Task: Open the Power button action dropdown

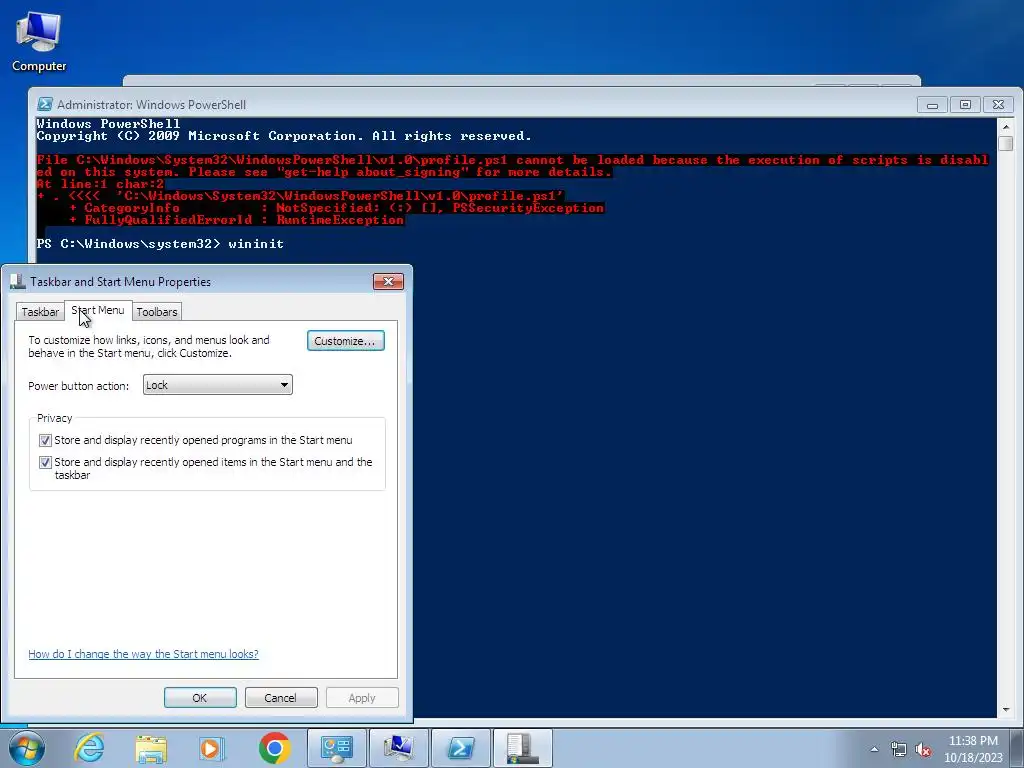Action: [x=217, y=385]
